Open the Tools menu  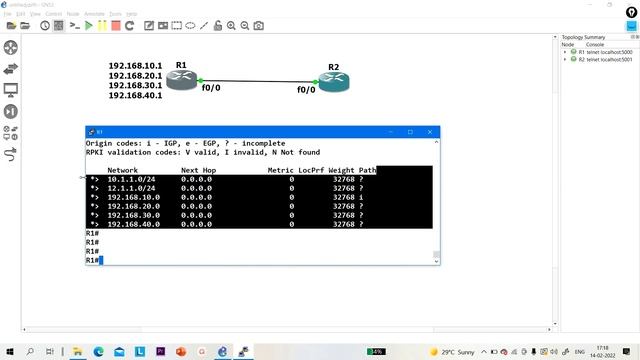pyautogui.click(x=116, y=14)
